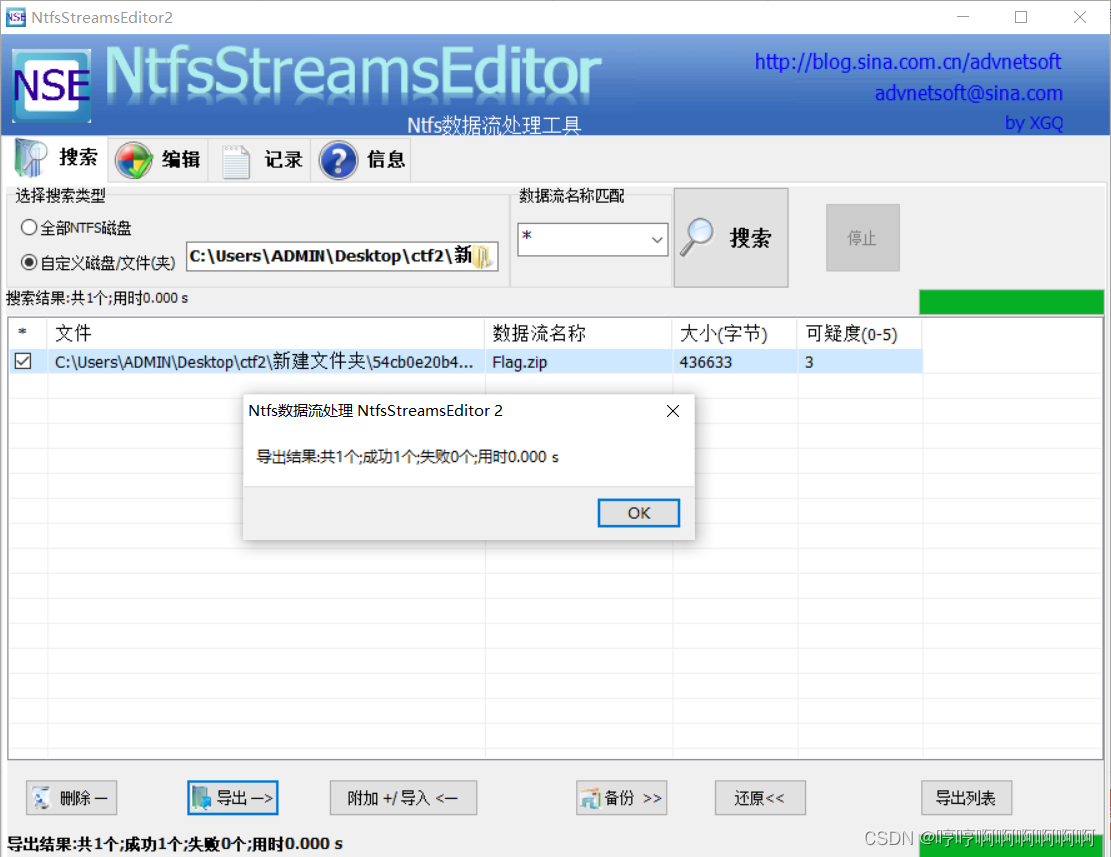Open the 记录 tab
This screenshot has height=857, width=1111.
261,159
